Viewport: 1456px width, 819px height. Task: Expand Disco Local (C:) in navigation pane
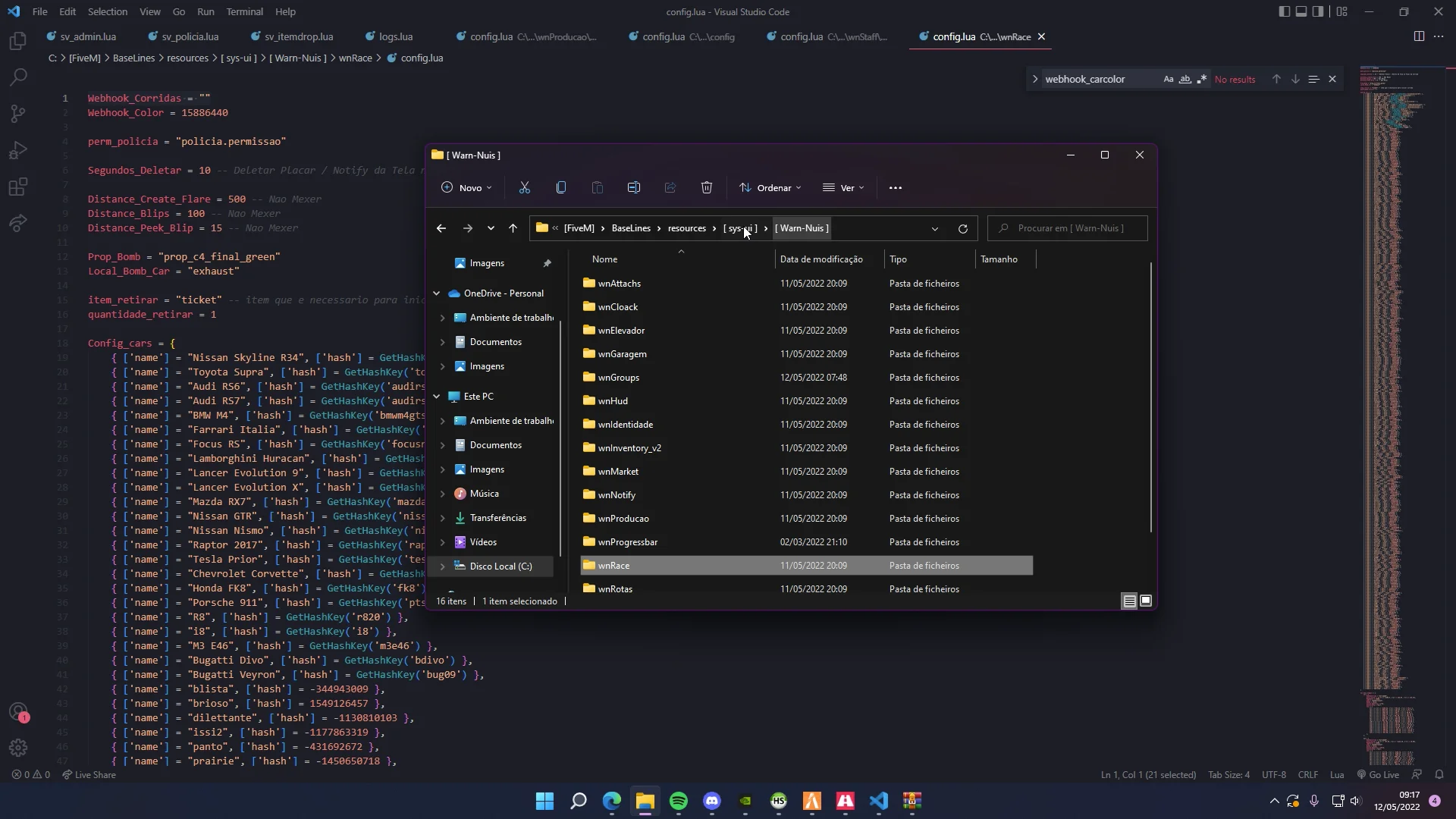point(443,566)
